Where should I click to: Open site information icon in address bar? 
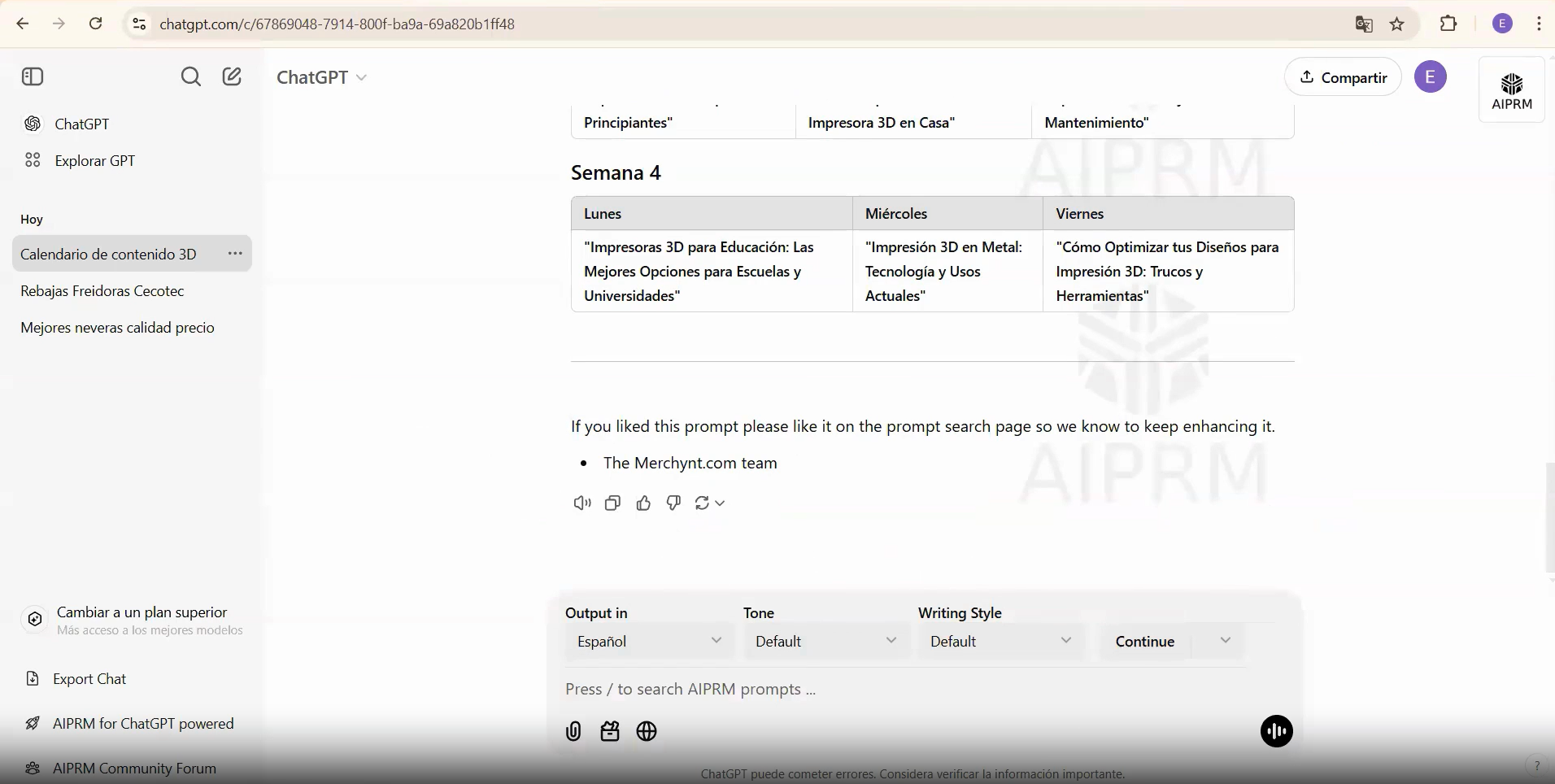click(139, 24)
